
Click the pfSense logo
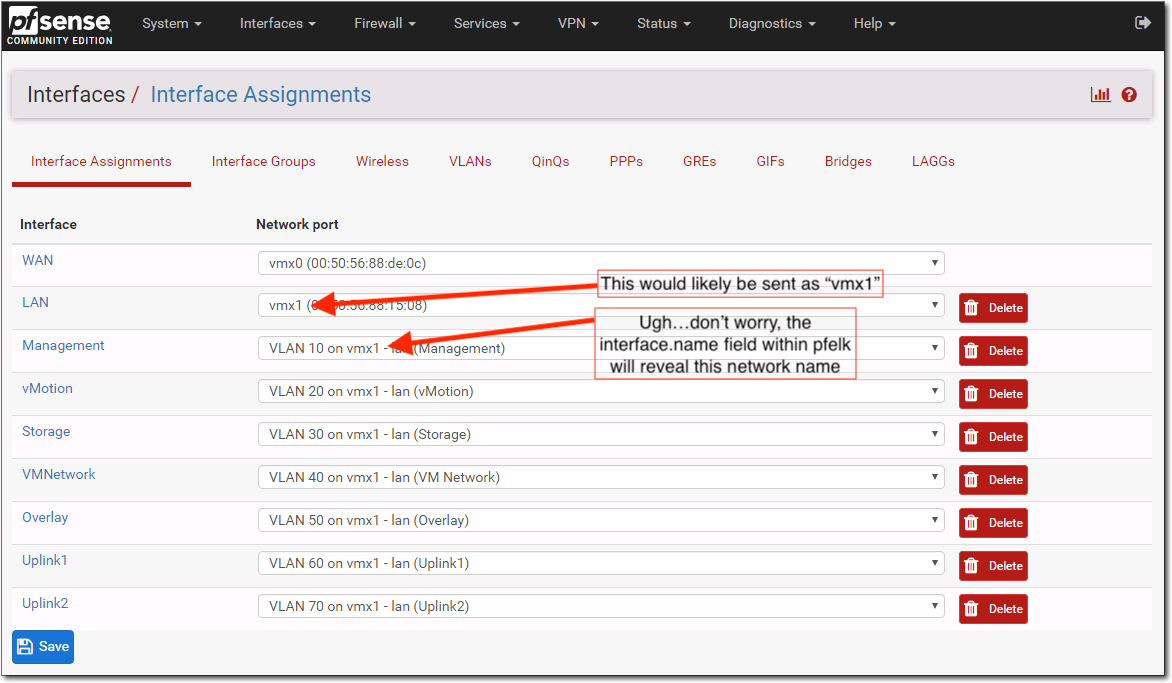click(58, 24)
